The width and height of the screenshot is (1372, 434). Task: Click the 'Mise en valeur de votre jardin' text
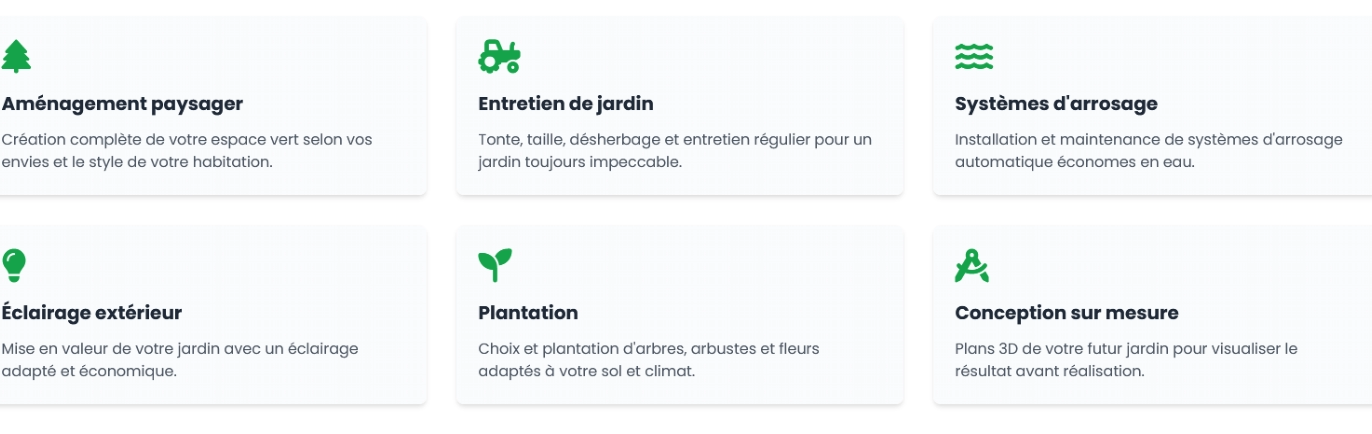tap(180, 359)
